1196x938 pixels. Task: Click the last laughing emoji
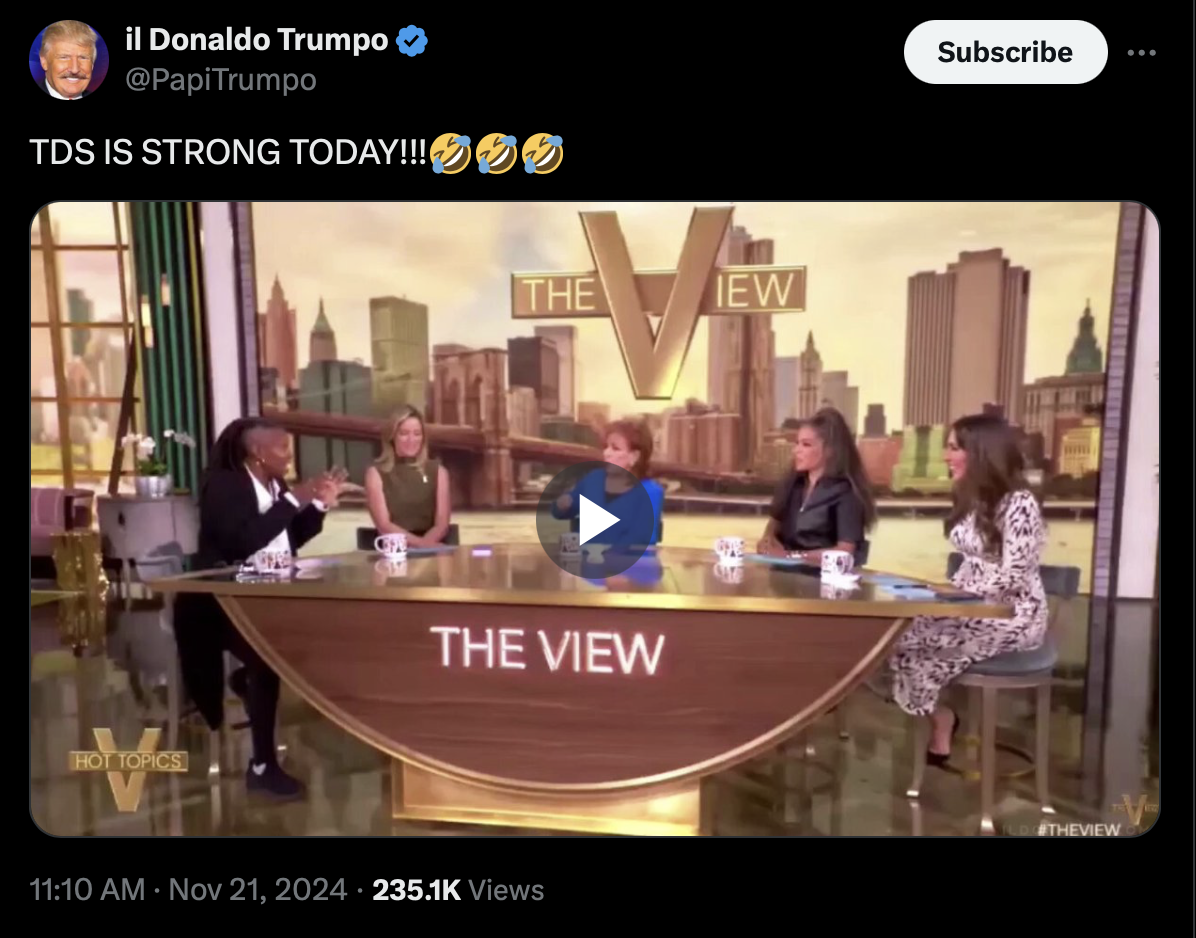(542, 153)
